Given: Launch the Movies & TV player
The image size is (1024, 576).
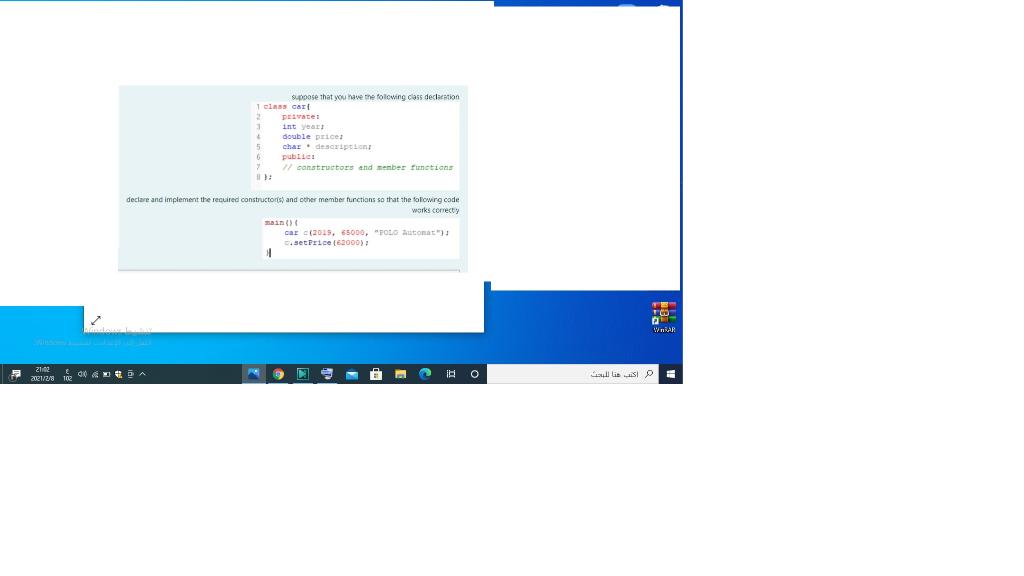Looking at the screenshot, I should click(x=302, y=373).
